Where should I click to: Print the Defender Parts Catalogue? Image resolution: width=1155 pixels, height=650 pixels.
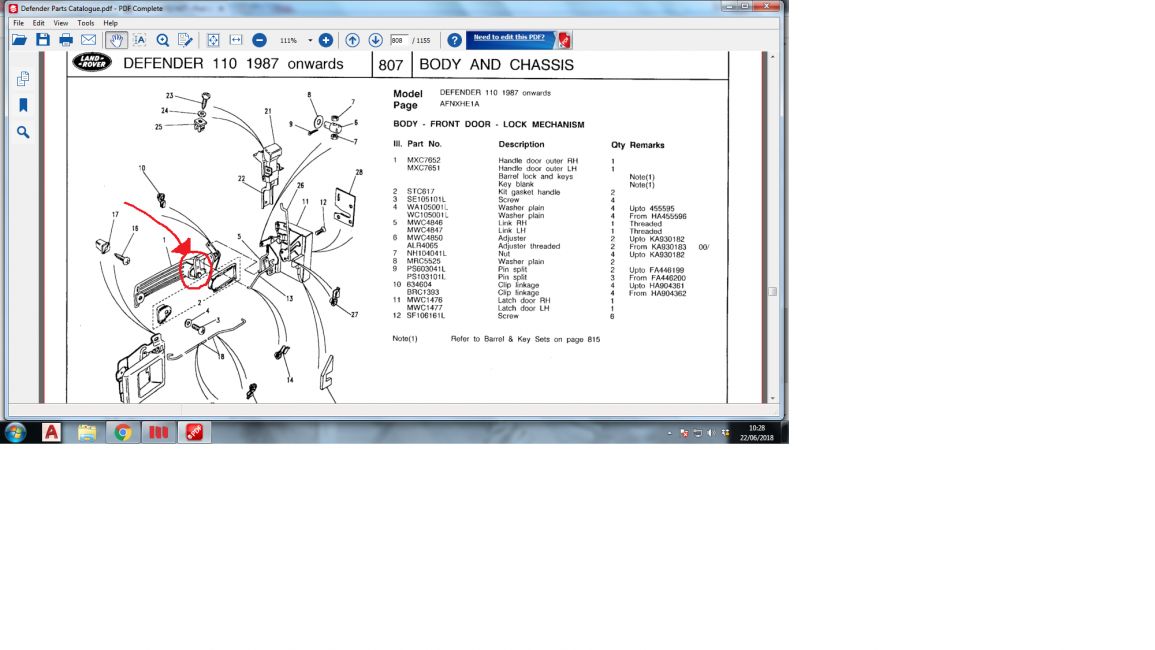click(x=66, y=40)
